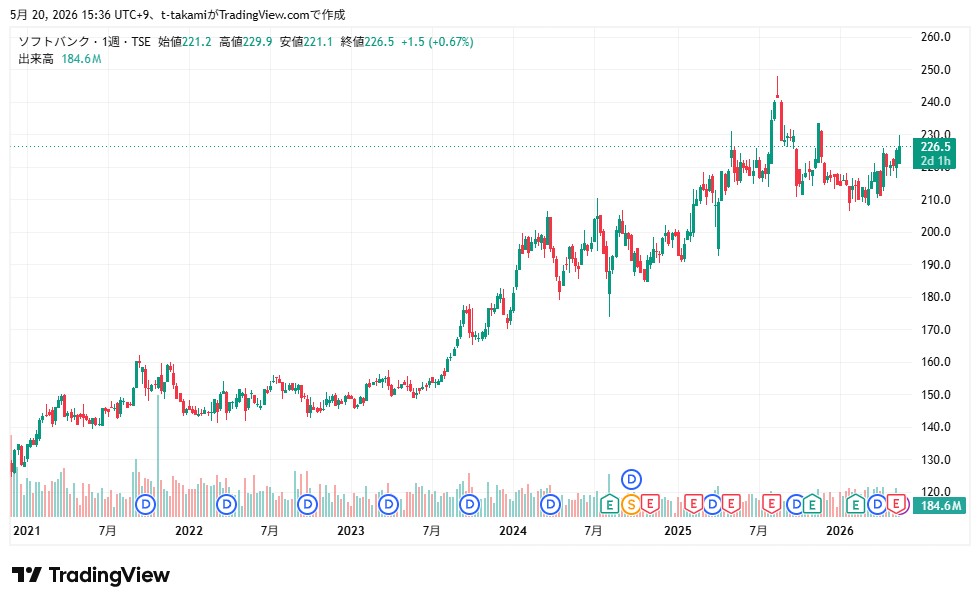
Task: Click the raised D marker above the S marker
Action: coord(631,479)
